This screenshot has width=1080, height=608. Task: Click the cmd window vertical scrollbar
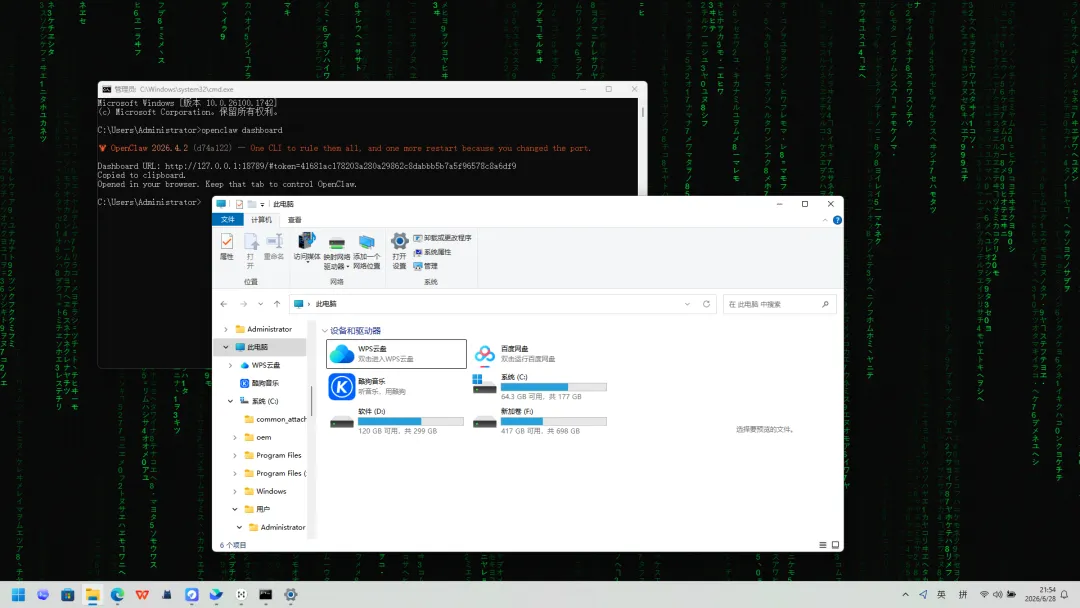(x=643, y=111)
